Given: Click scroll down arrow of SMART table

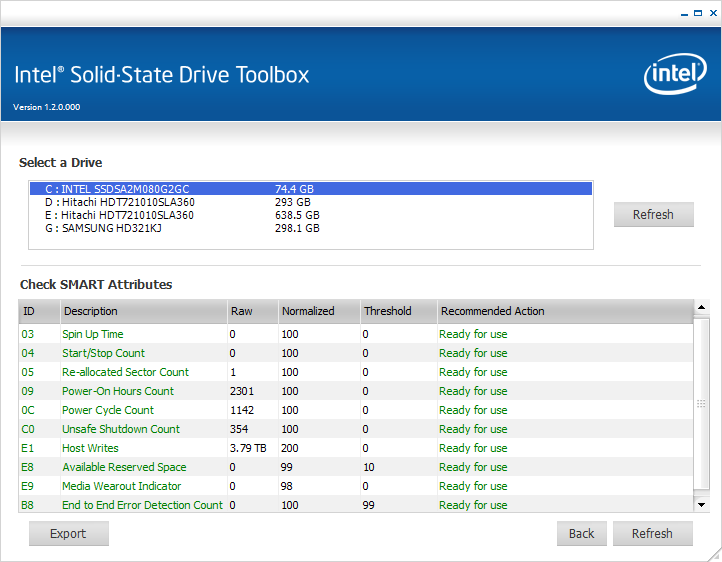Looking at the screenshot, I should [701, 504].
